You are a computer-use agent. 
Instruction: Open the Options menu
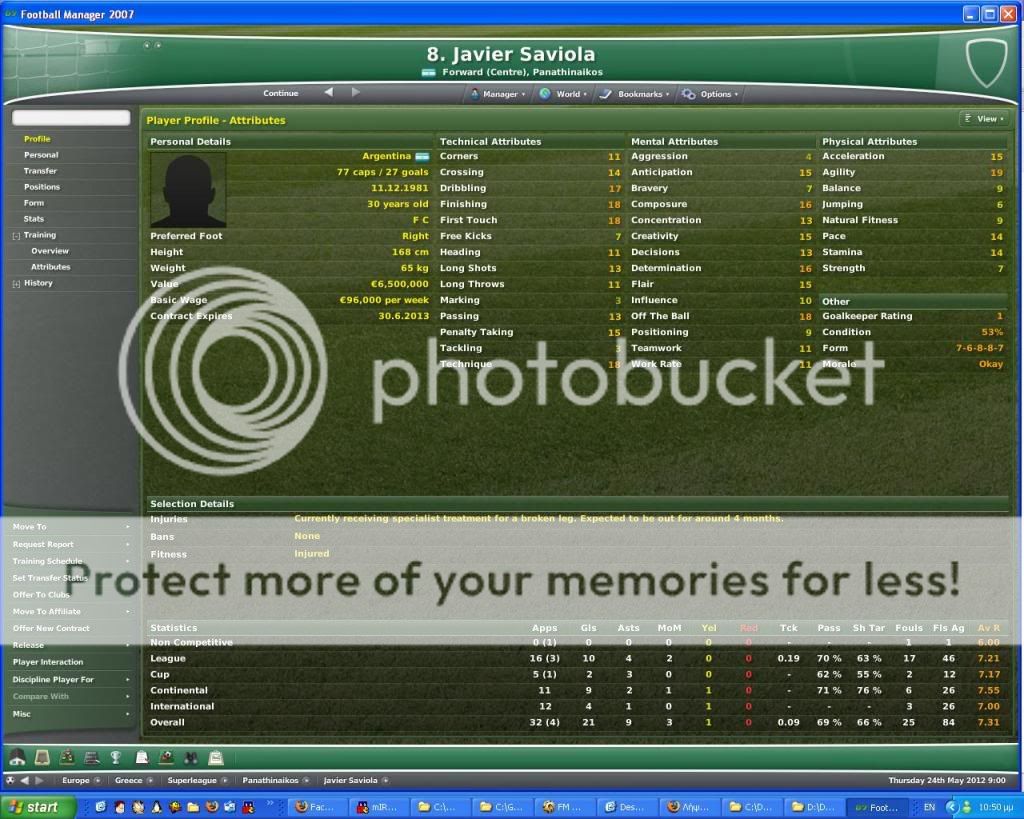710,94
